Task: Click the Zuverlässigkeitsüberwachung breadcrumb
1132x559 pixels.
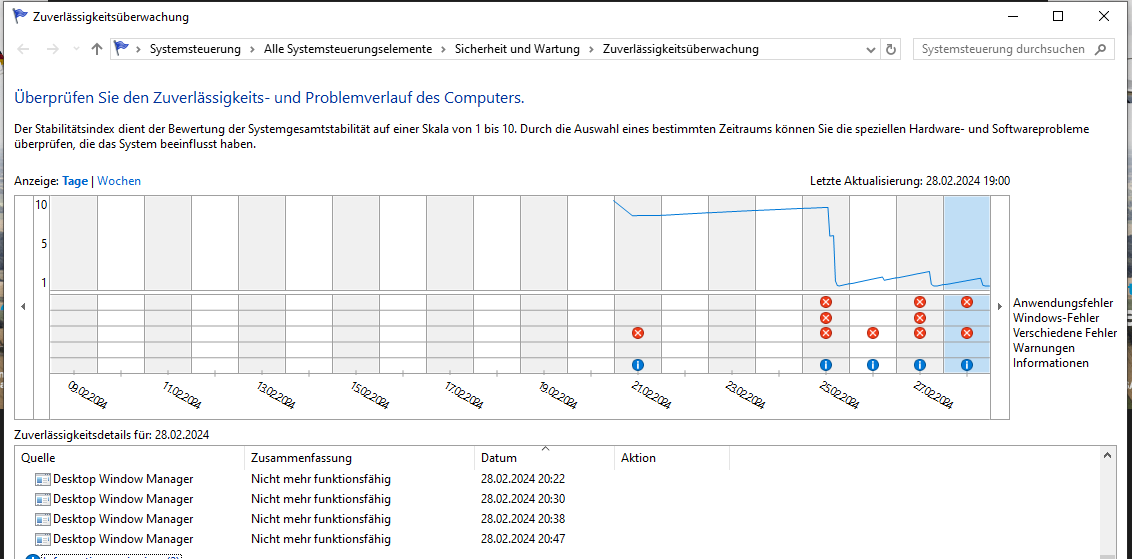Action: point(681,49)
